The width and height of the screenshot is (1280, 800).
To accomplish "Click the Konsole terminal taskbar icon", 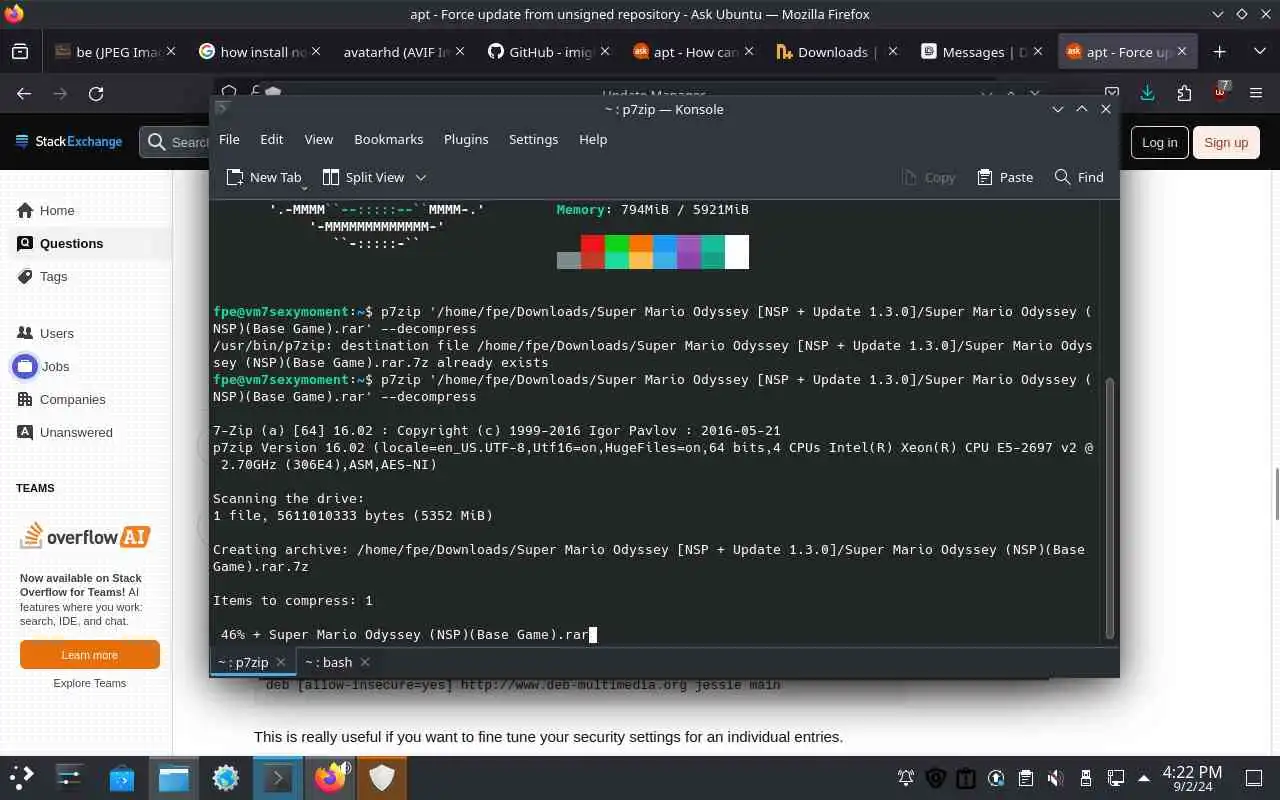I will pos(277,777).
